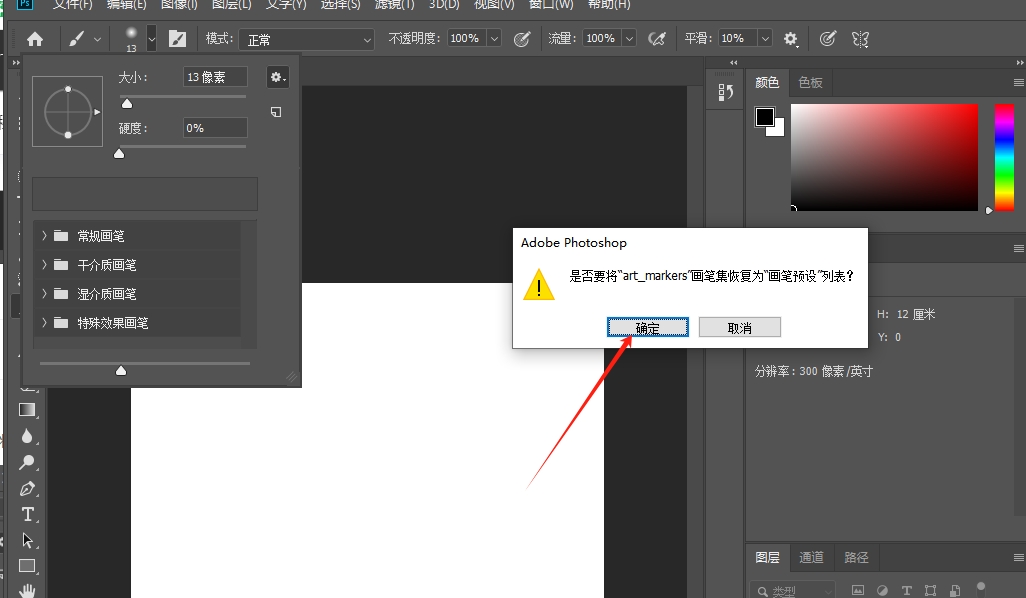Select the Path Selection arrow tool
This screenshot has height=598, width=1026.
(27, 540)
